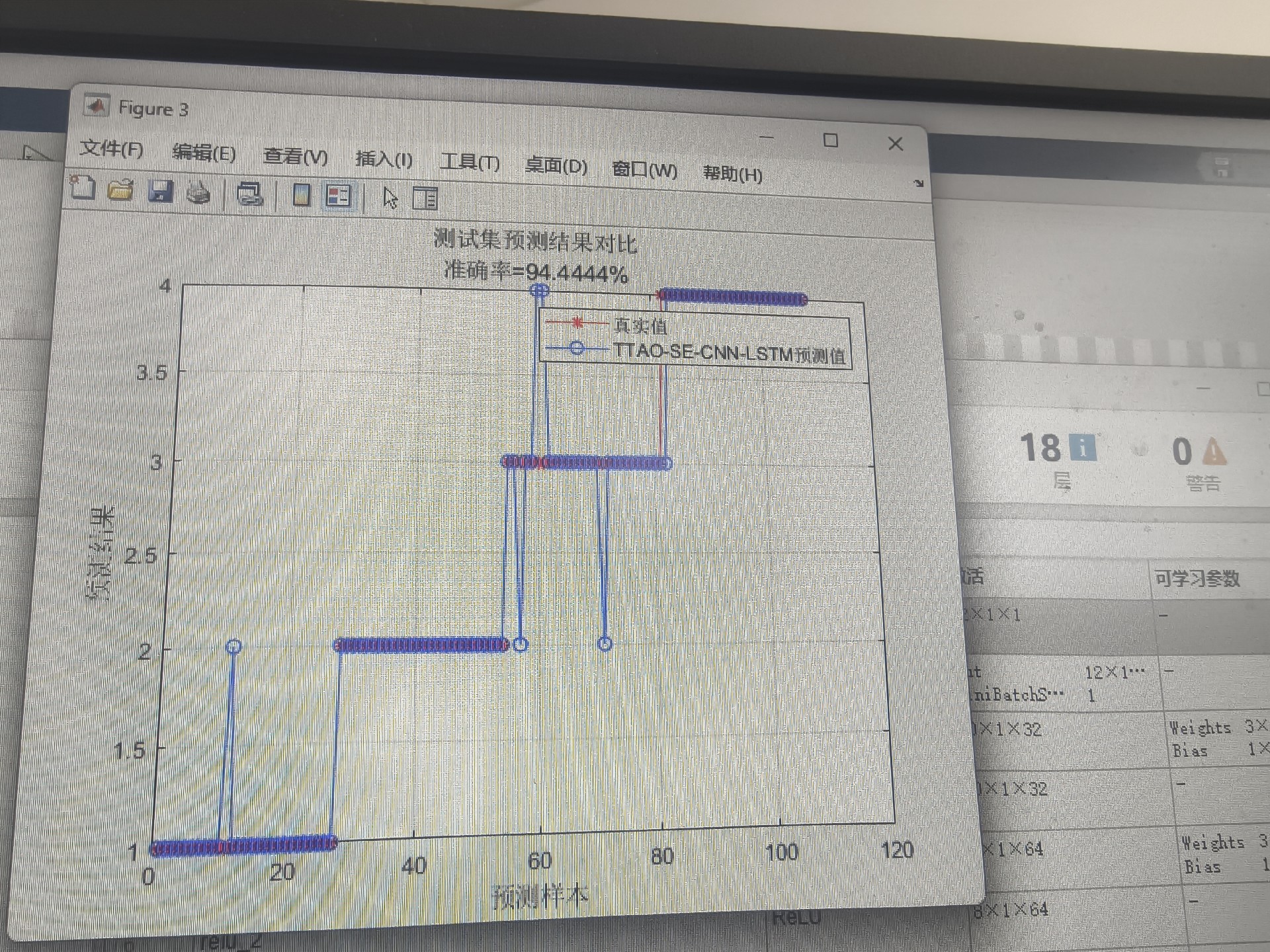The image size is (1270, 952).
Task: Click the warning triangle beside 0 警告
Action: (1214, 453)
